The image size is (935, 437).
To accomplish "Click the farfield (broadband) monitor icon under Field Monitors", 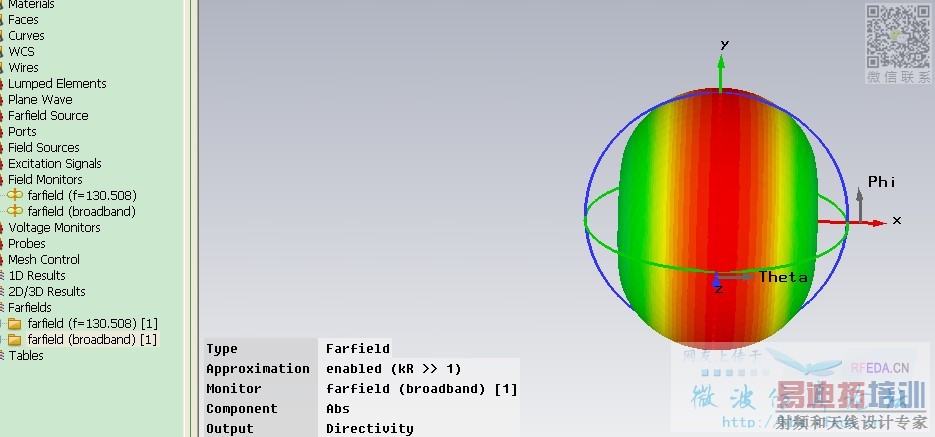I will [14, 211].
